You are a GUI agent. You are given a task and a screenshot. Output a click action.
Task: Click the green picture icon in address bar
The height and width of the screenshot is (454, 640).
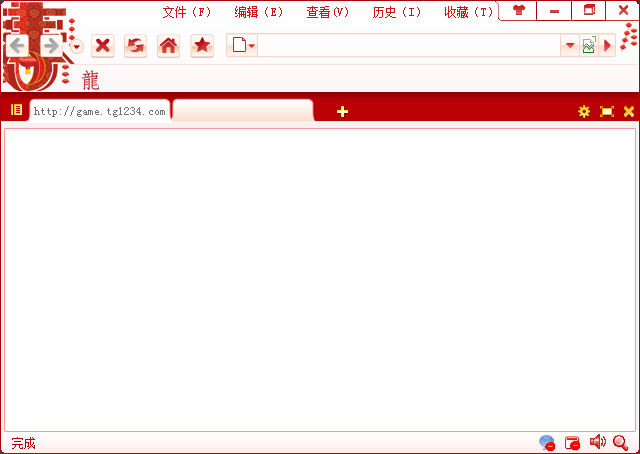pyautogui.click(x=589, y=45)
